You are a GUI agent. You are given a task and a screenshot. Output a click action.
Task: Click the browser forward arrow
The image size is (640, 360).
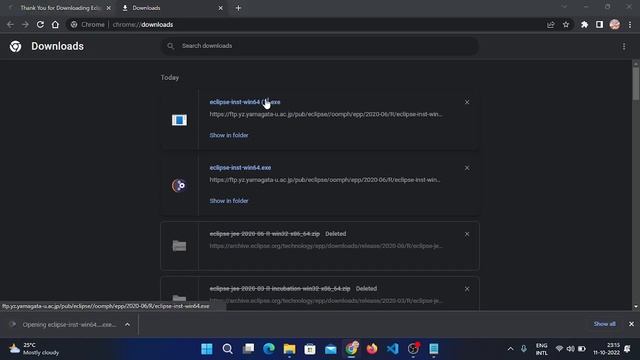pos(25,24)
